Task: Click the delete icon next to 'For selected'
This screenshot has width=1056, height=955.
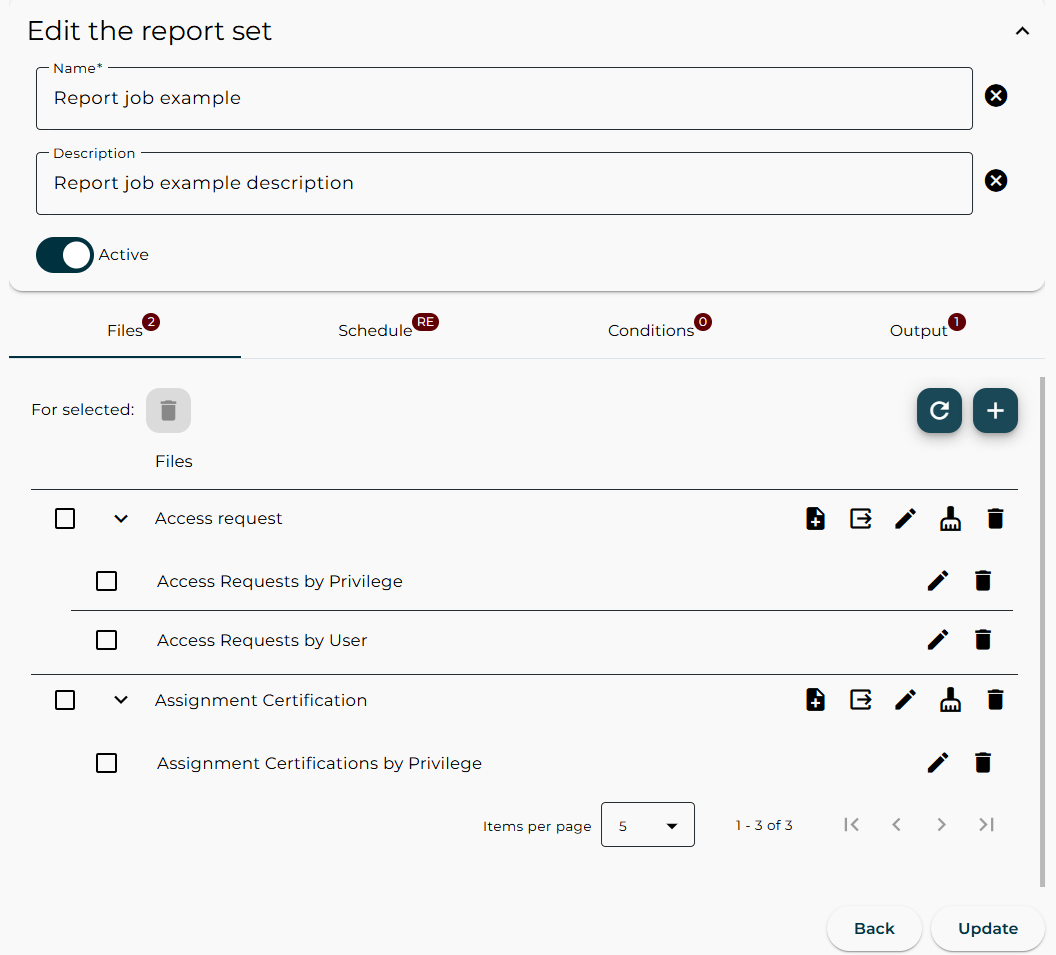Action: [168, 410]
